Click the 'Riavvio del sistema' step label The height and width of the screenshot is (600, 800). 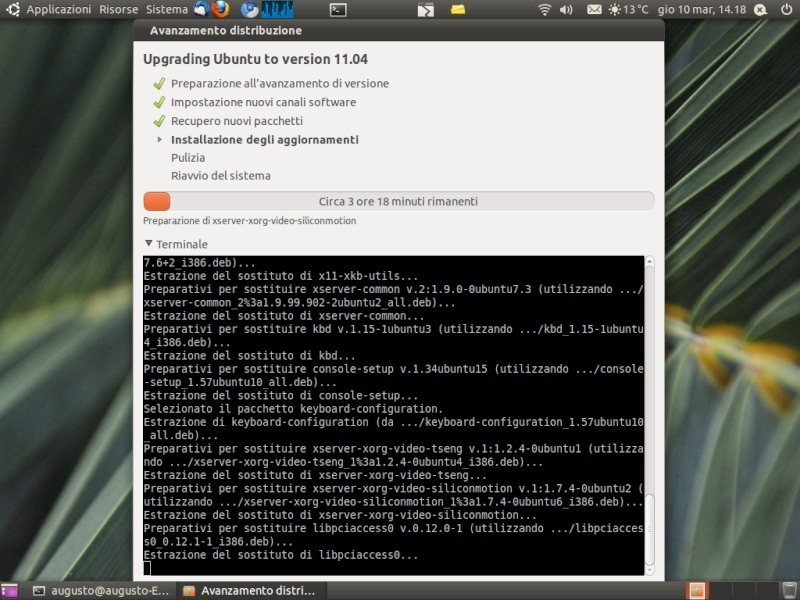pyautogui.click(x=220, y=176)
